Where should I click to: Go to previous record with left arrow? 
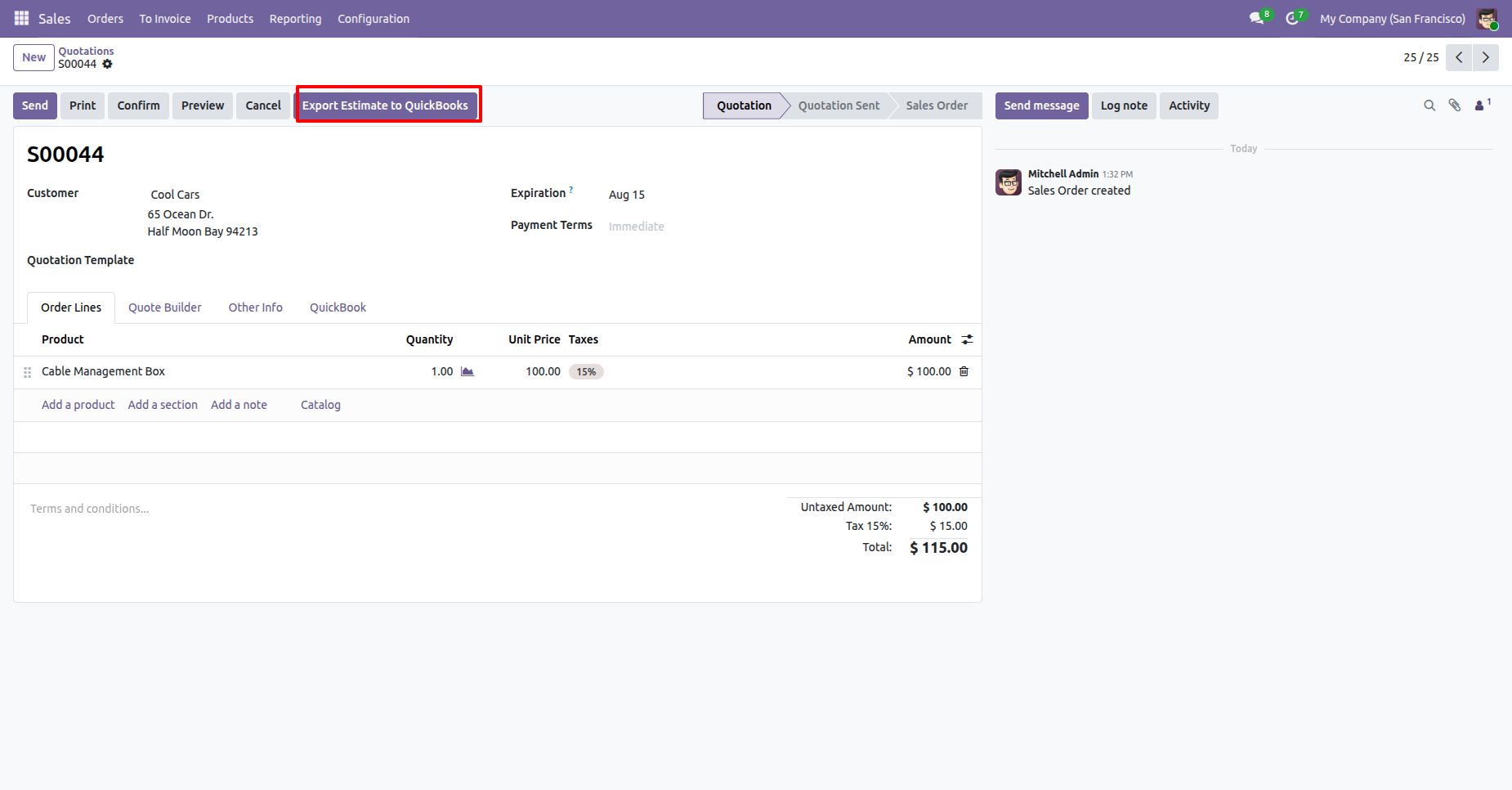click(x=1459, y=57)
